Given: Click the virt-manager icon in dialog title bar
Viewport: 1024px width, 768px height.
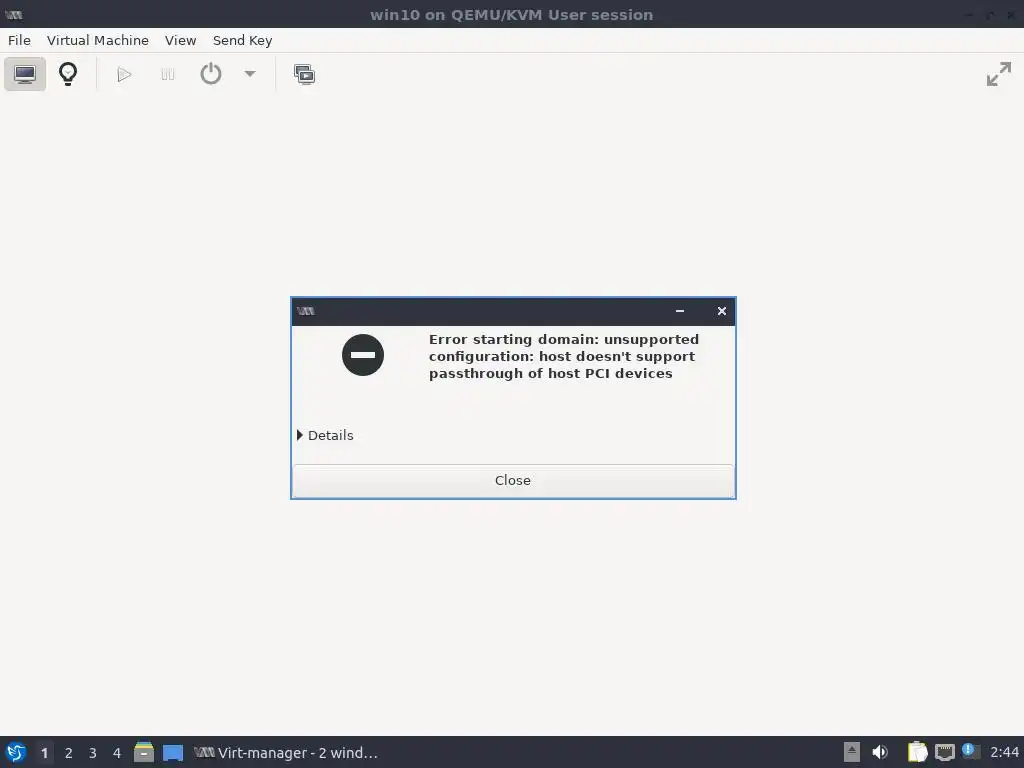Looking at the screenshot, I should click(306, 311).
